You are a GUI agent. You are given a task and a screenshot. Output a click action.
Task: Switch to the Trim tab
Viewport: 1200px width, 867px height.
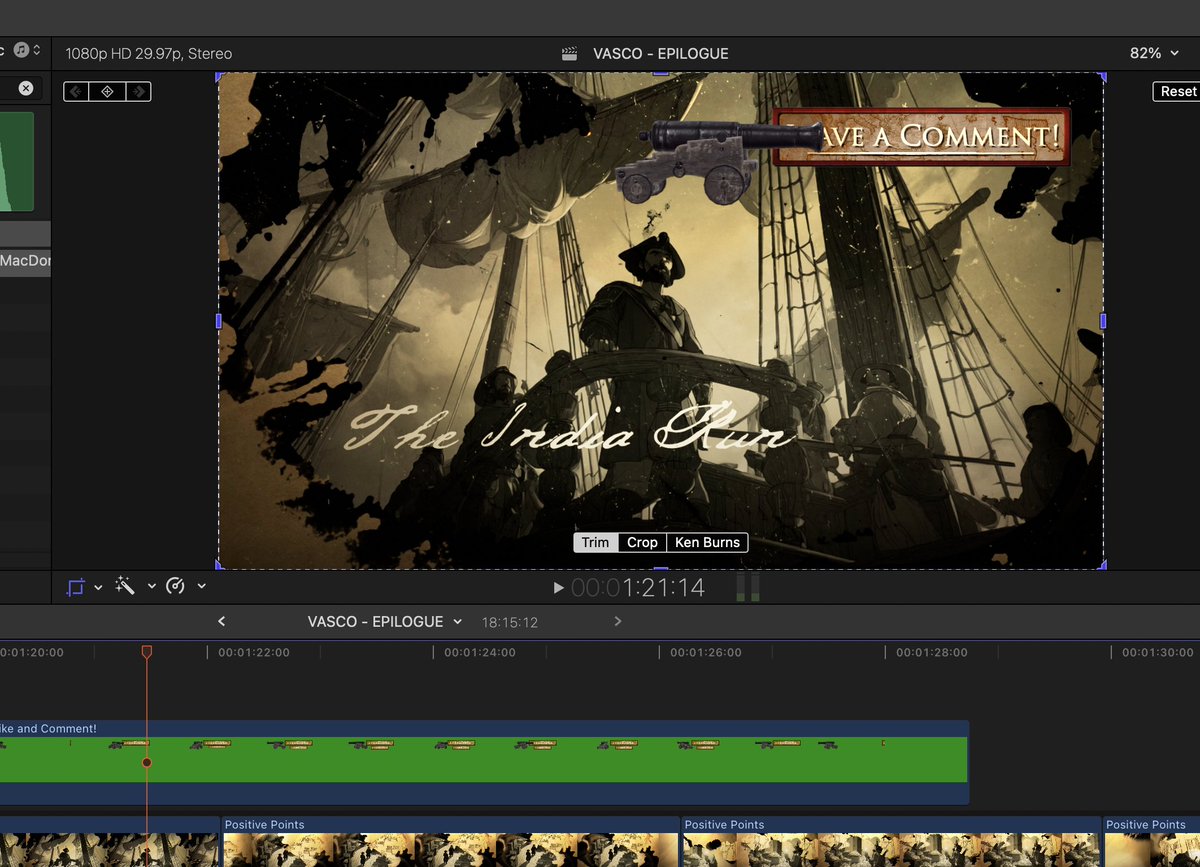click(x=595, y=542)
